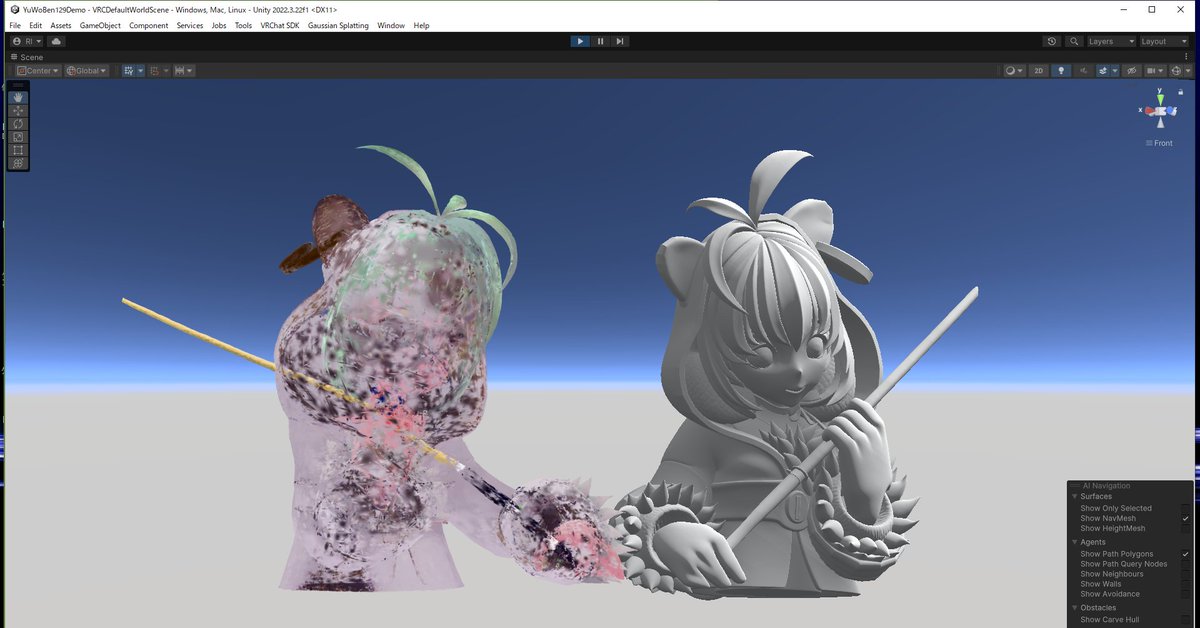Click the Step frame button
Image resolution: width=1200 pixels, height=628 pixels.
[x=620, y=41]
